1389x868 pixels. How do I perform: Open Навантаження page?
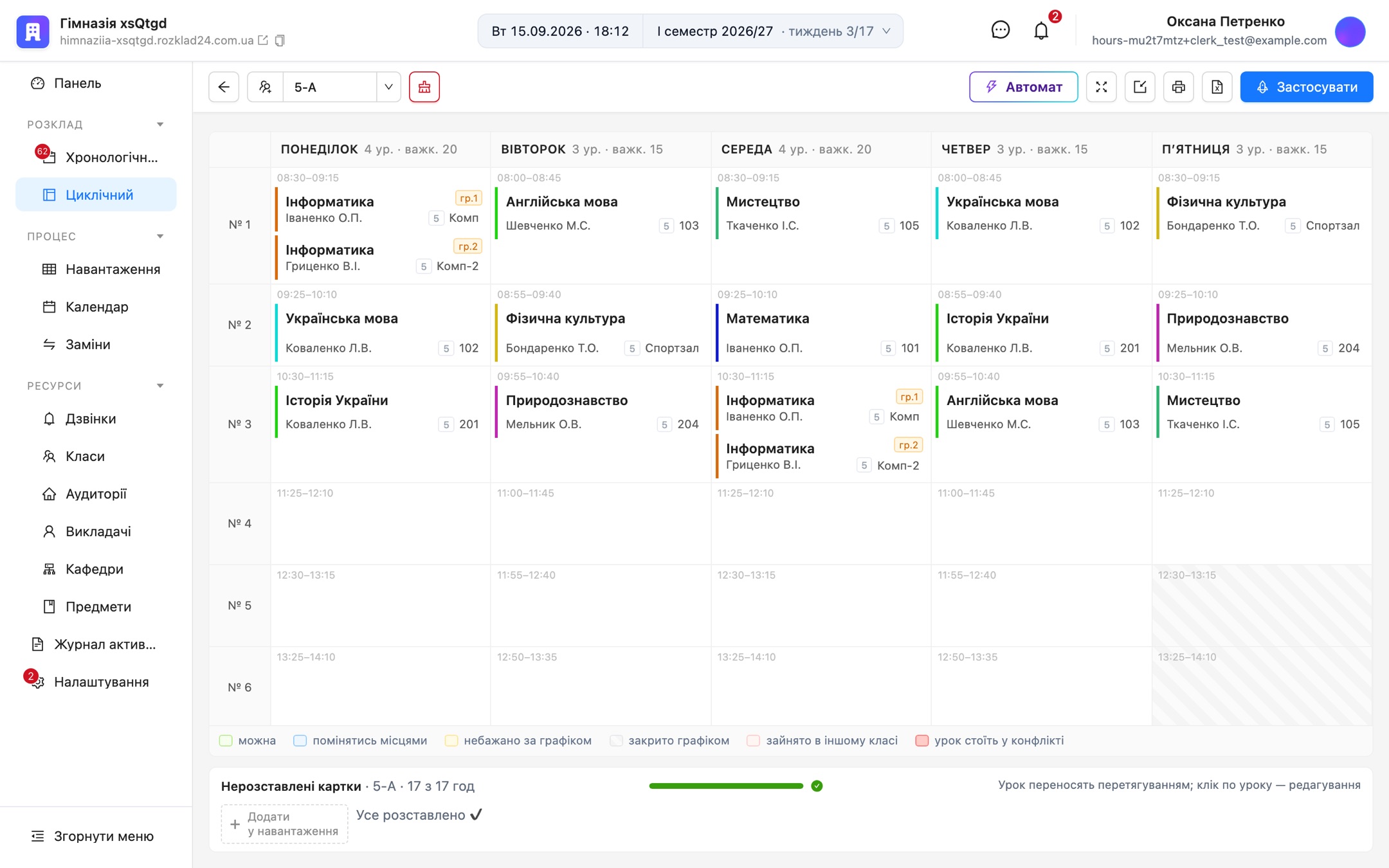(96, 269)
